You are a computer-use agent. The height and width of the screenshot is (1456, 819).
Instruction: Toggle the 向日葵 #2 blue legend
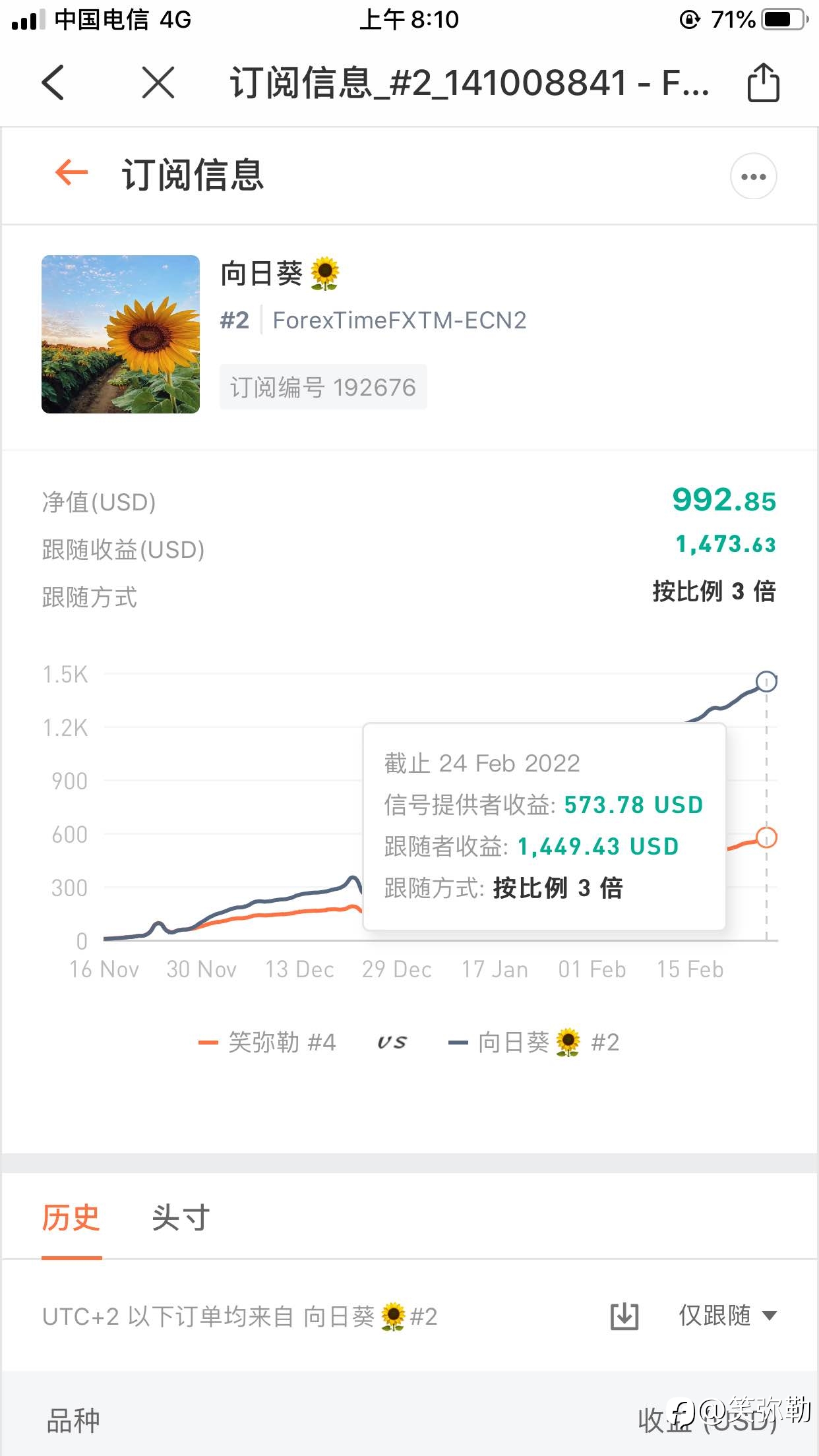[534, 1043]
